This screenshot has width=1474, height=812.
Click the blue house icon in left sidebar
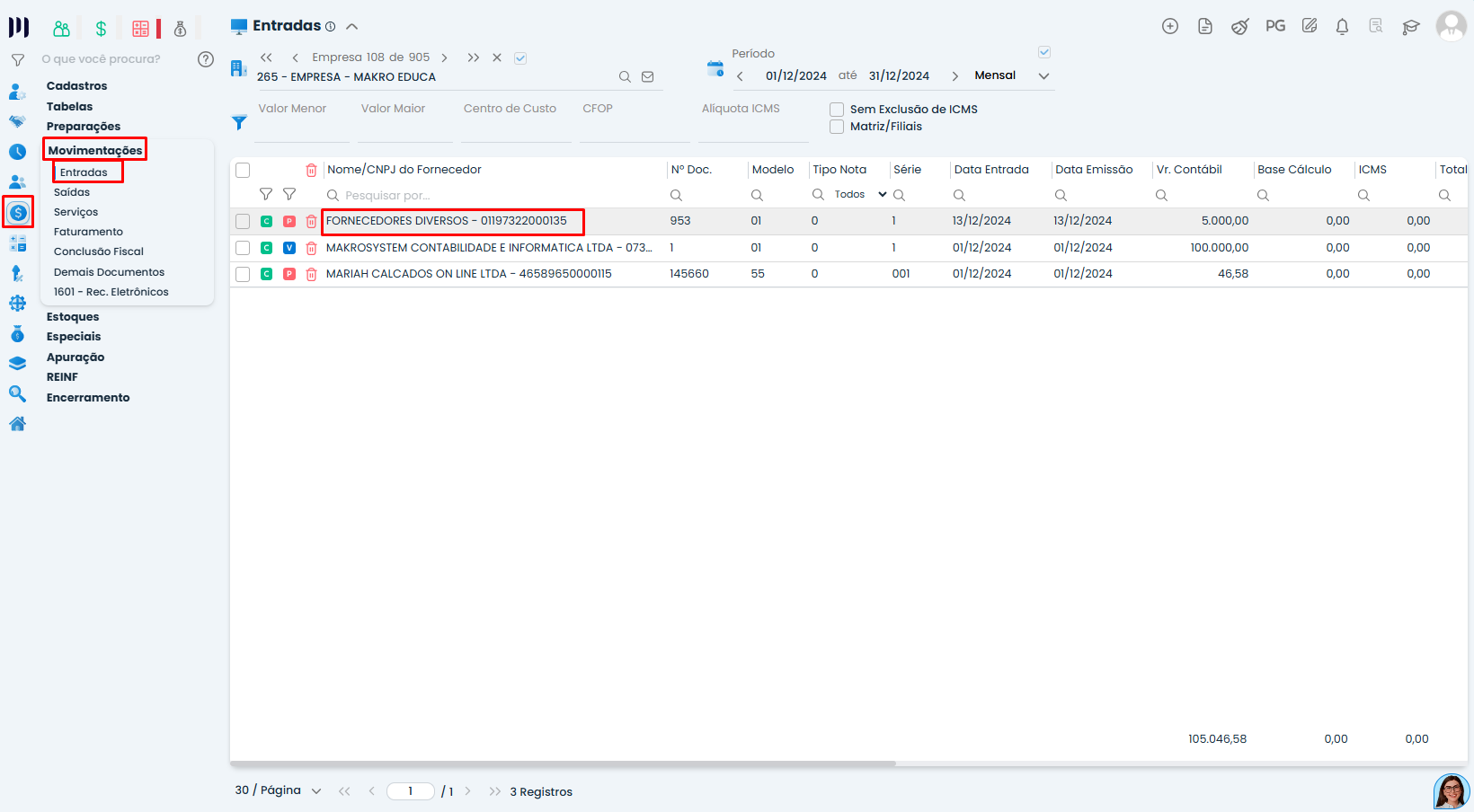coord(17,424)
